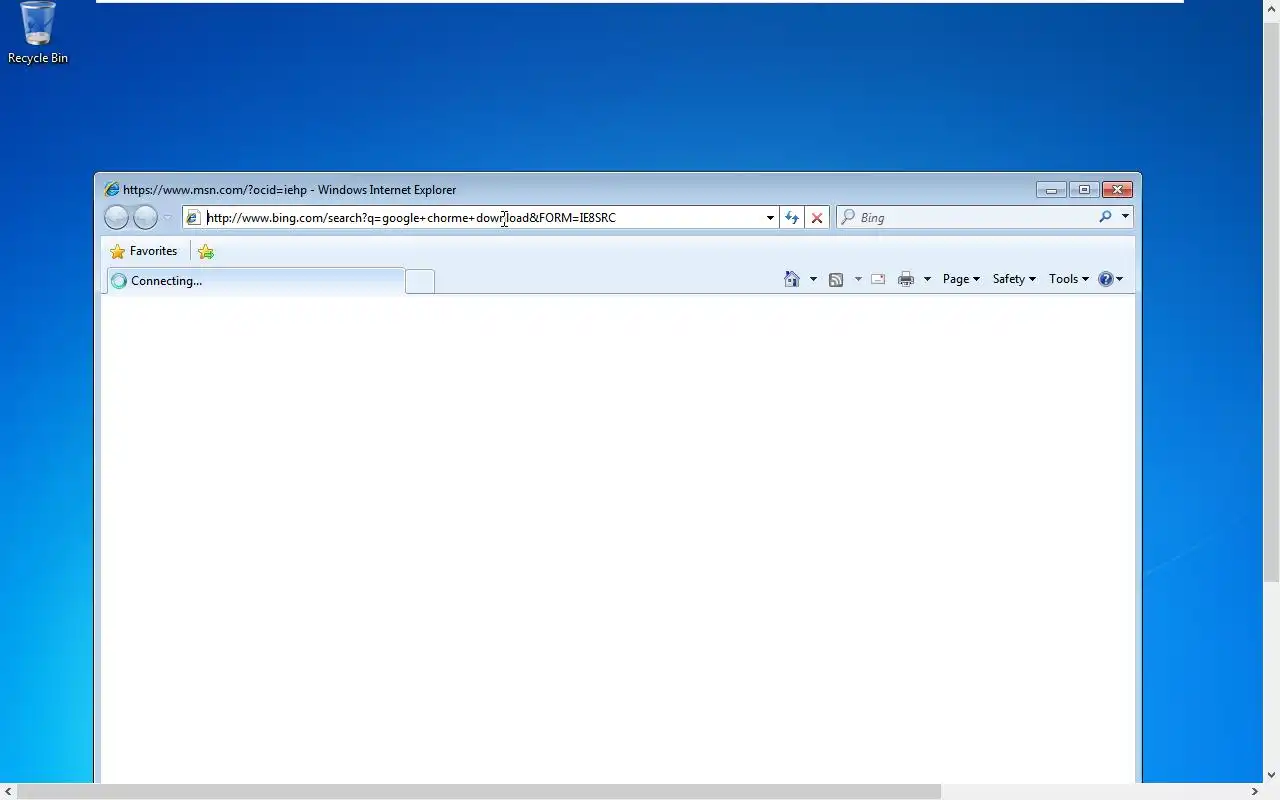Click the Internet Explorer title bar icon
This screenshot has height=800, width=1280.
[111, 189]
